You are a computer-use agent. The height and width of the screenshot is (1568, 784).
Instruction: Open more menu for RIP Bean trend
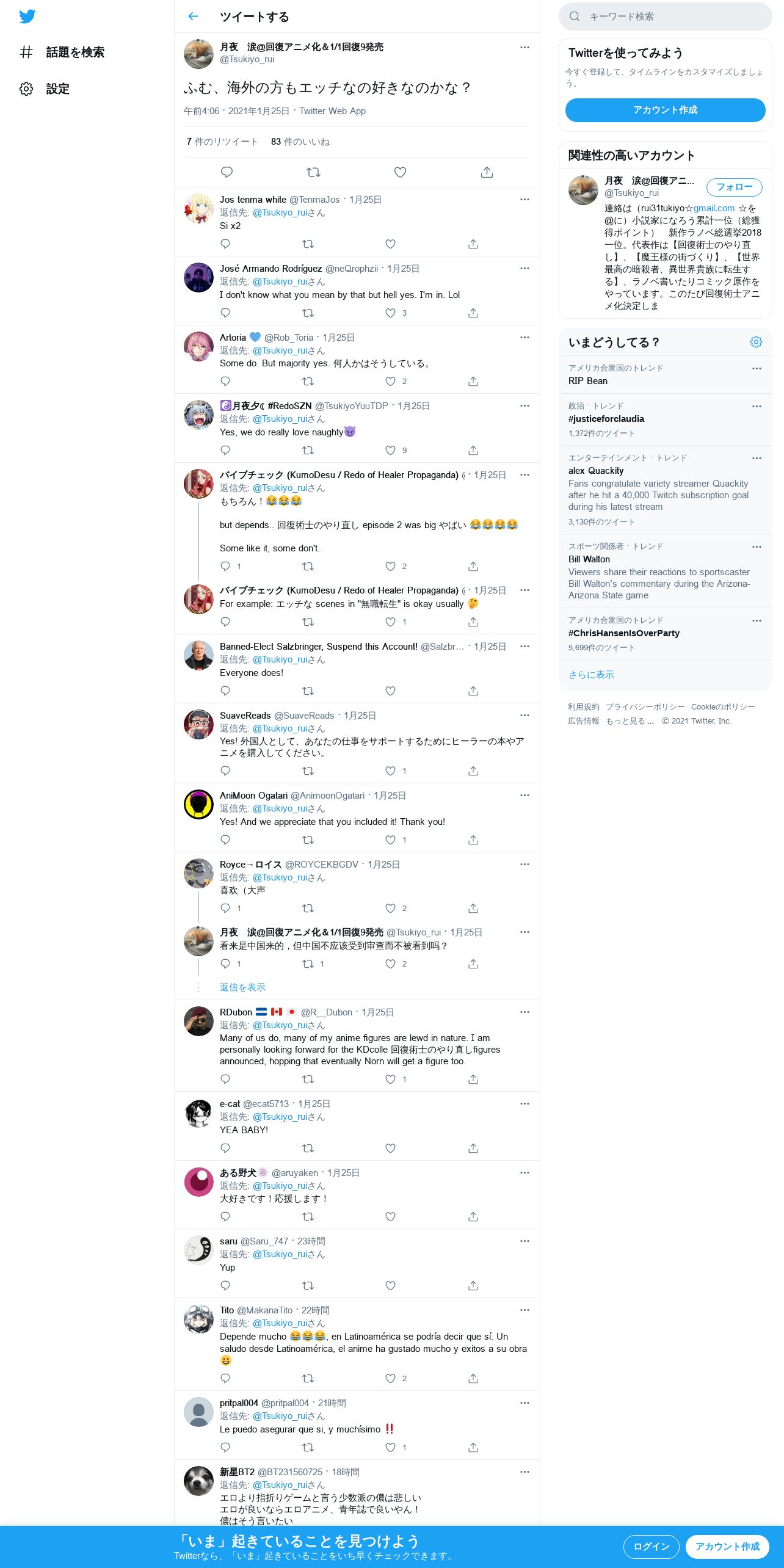(757, 368)
